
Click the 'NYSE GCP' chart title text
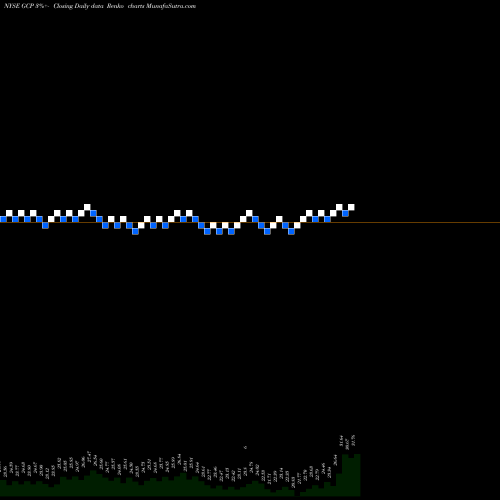pos(18,6)
